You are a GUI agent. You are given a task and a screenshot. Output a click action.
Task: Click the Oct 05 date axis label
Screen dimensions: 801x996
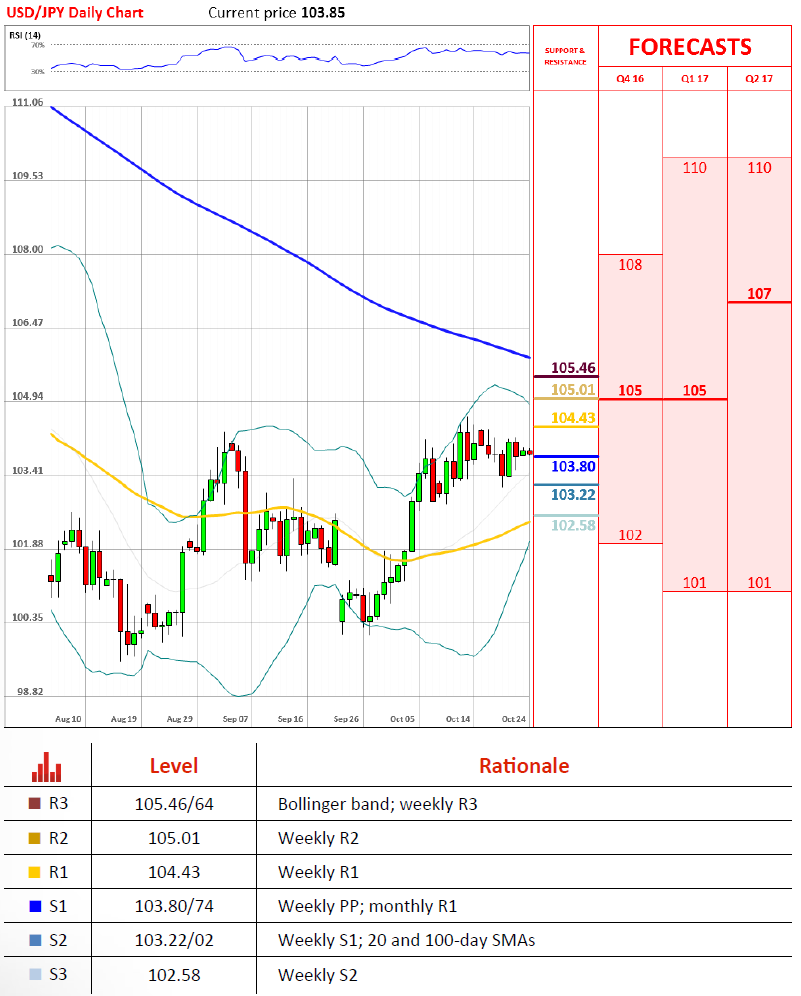(402, 719)
